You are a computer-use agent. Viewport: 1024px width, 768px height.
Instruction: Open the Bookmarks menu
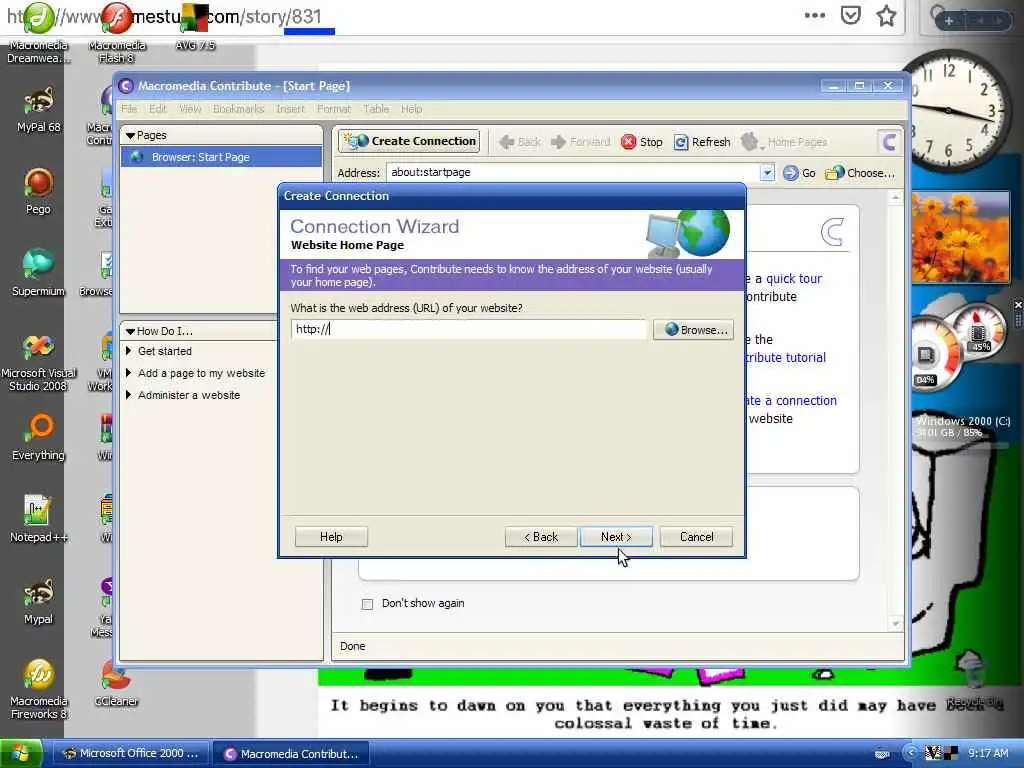238,109
